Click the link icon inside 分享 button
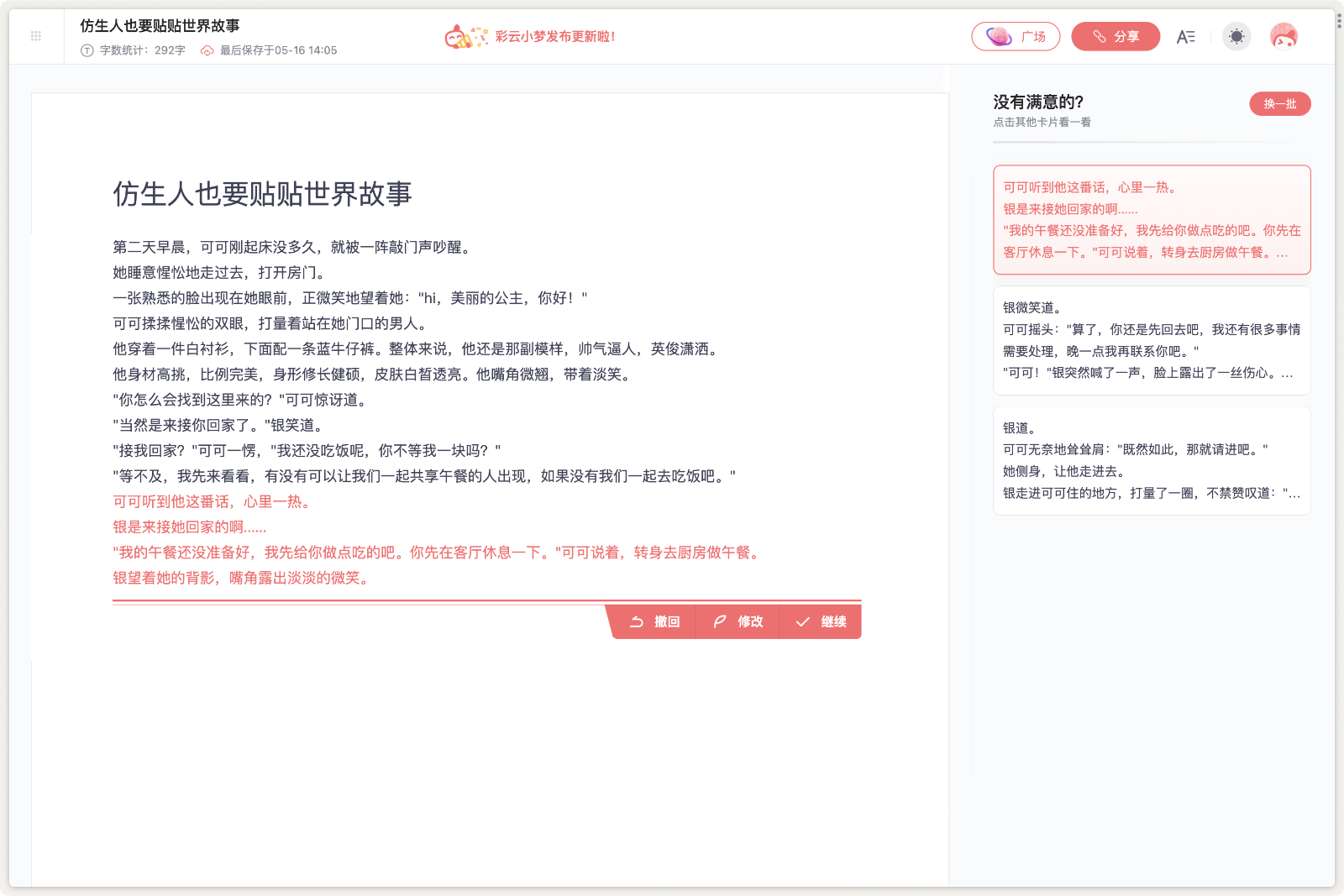This screenshot has height=896, width=1344. tap(1099, 36)
